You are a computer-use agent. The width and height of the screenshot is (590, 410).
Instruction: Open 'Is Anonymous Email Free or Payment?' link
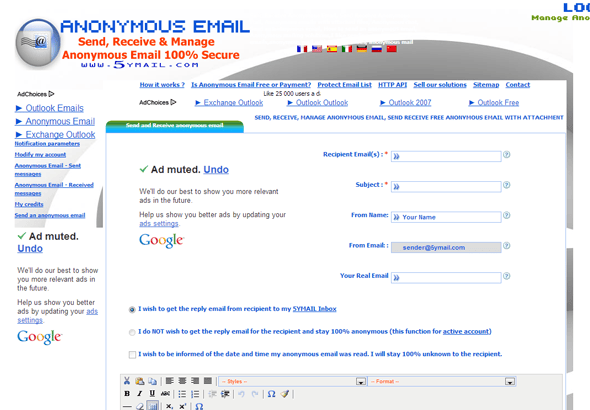pos(251,85)
